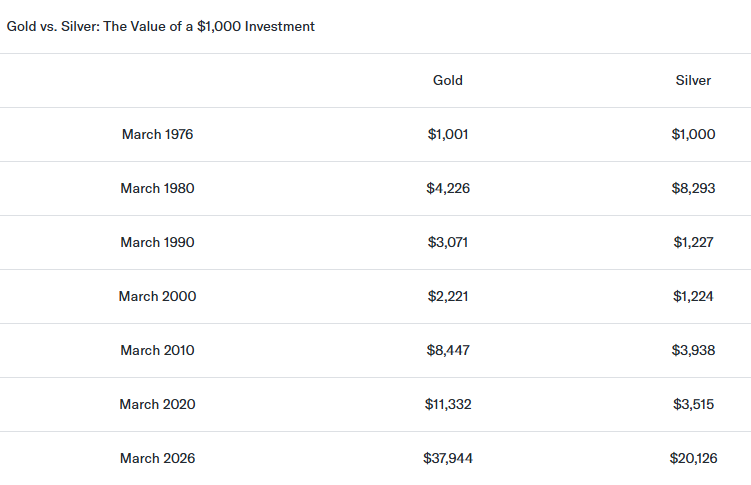Select the $37,944 Gold value
751x485 pixels.
[448, 458]
